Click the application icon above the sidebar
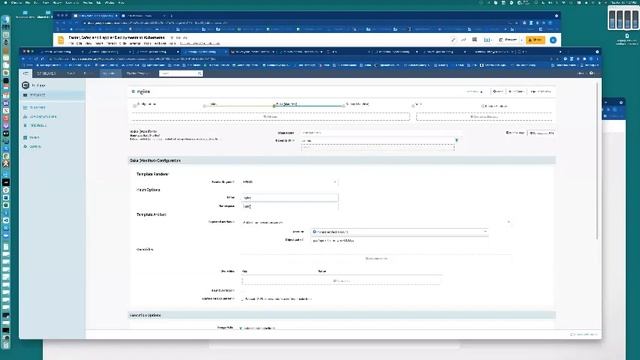640x360 pixels. (25, 85)
